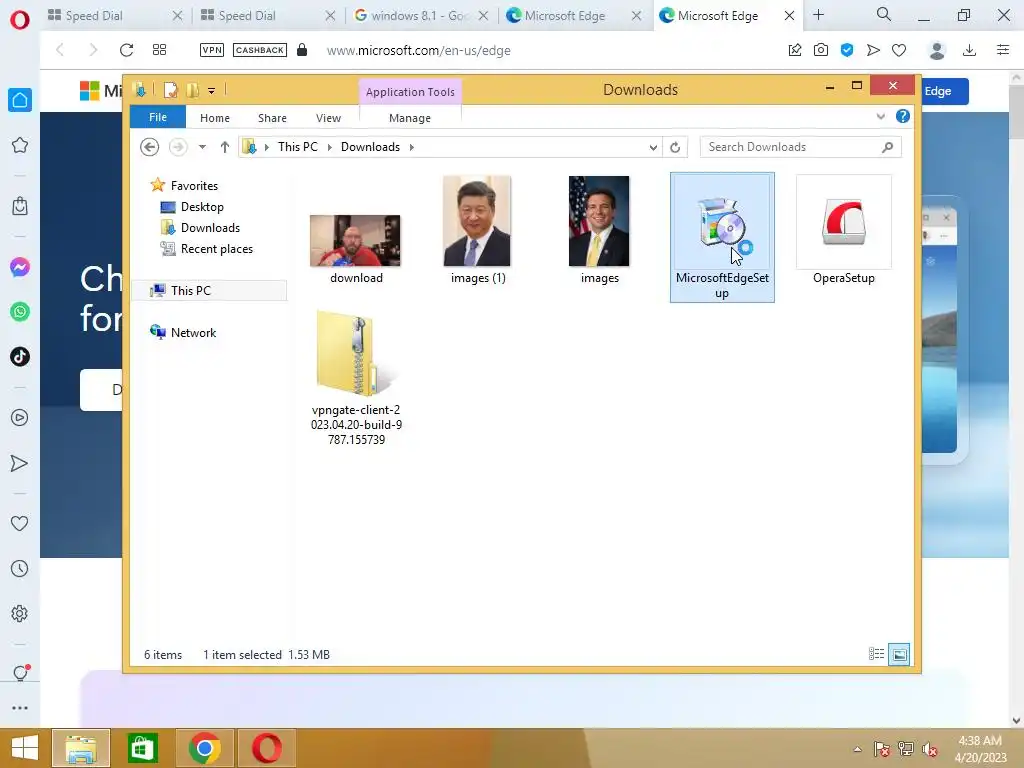
Task: Open Windows Store from taskbar
Action: click(x=142, y=748)
